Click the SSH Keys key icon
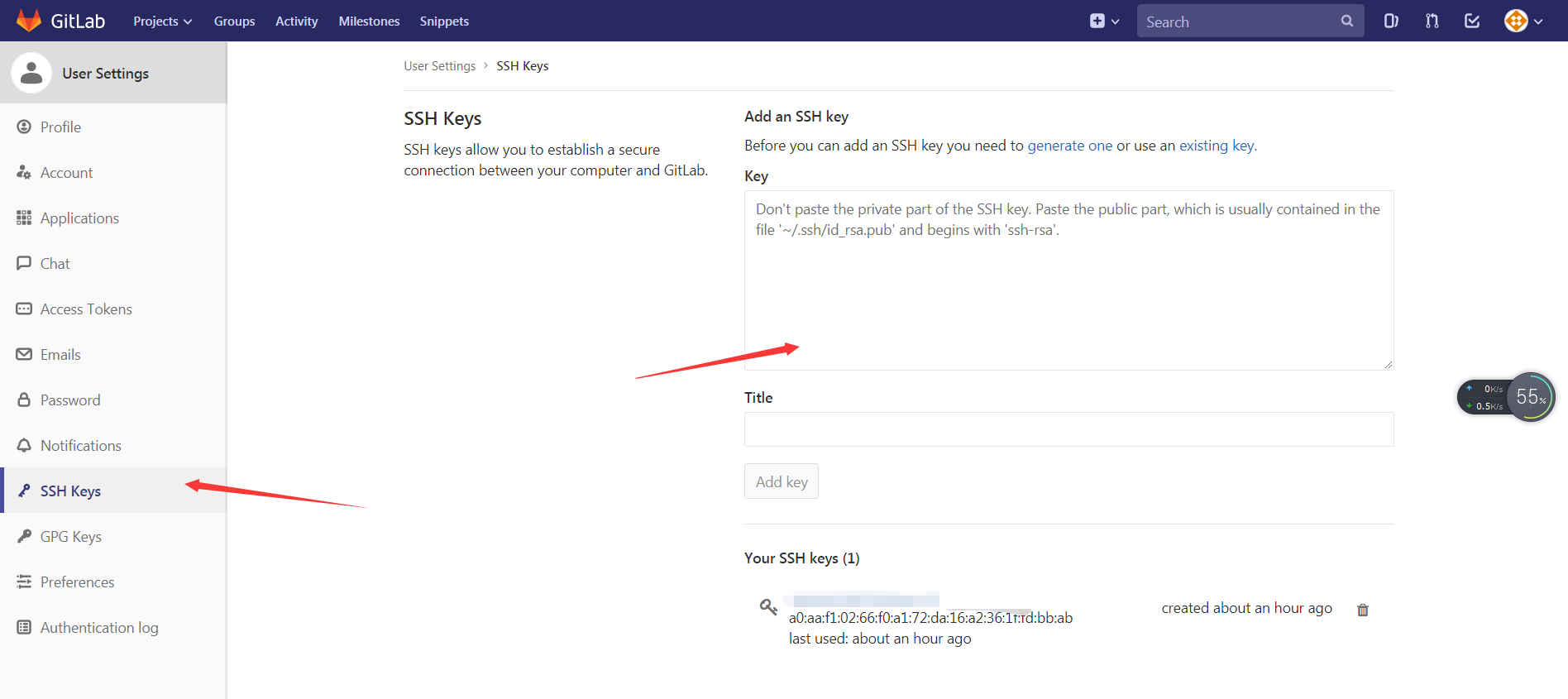1568x699 pixels. tap(24, 491)
